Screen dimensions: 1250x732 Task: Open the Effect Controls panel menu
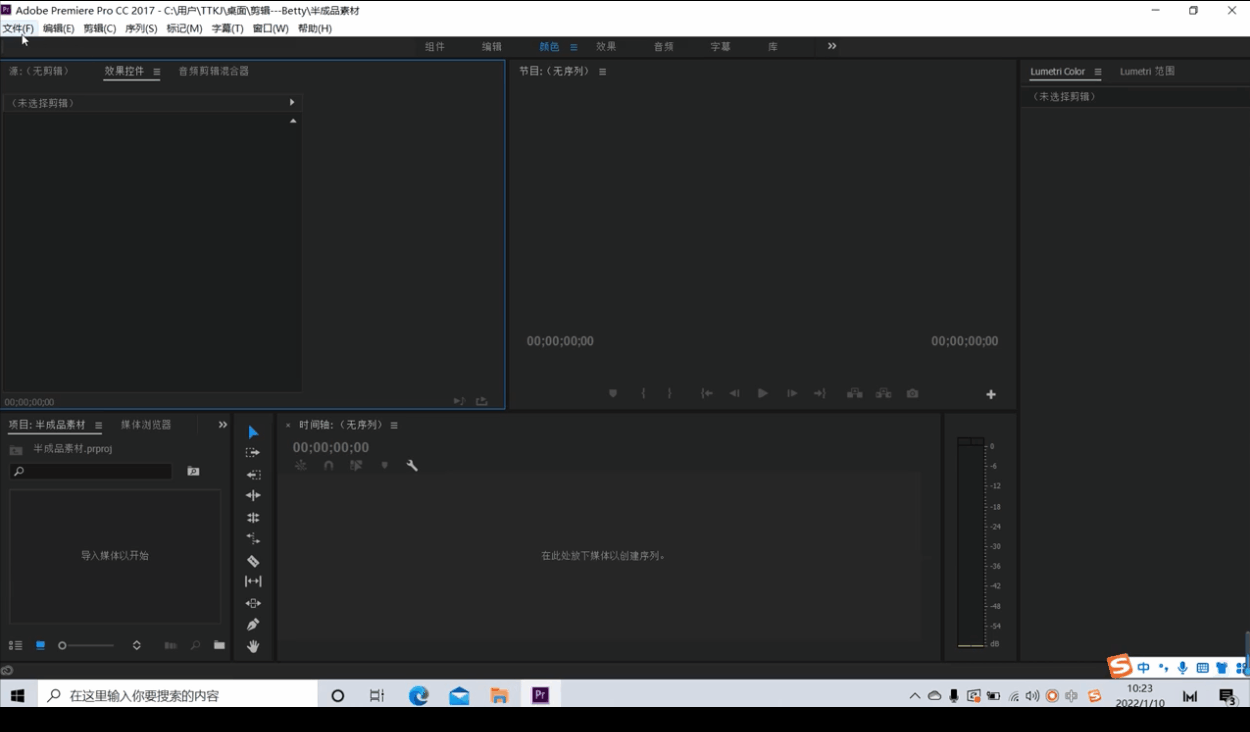coord(157,72)
